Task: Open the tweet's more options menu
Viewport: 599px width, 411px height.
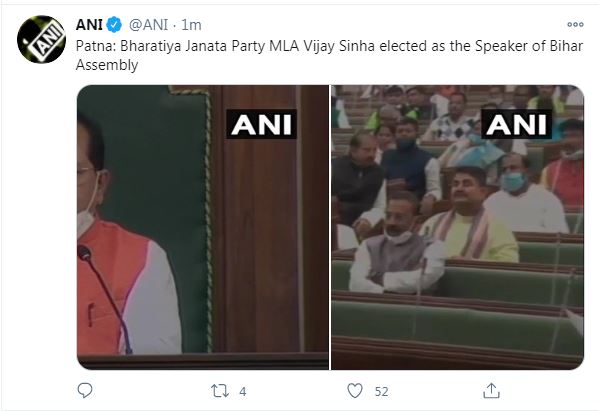Action: tap(575, 24)
